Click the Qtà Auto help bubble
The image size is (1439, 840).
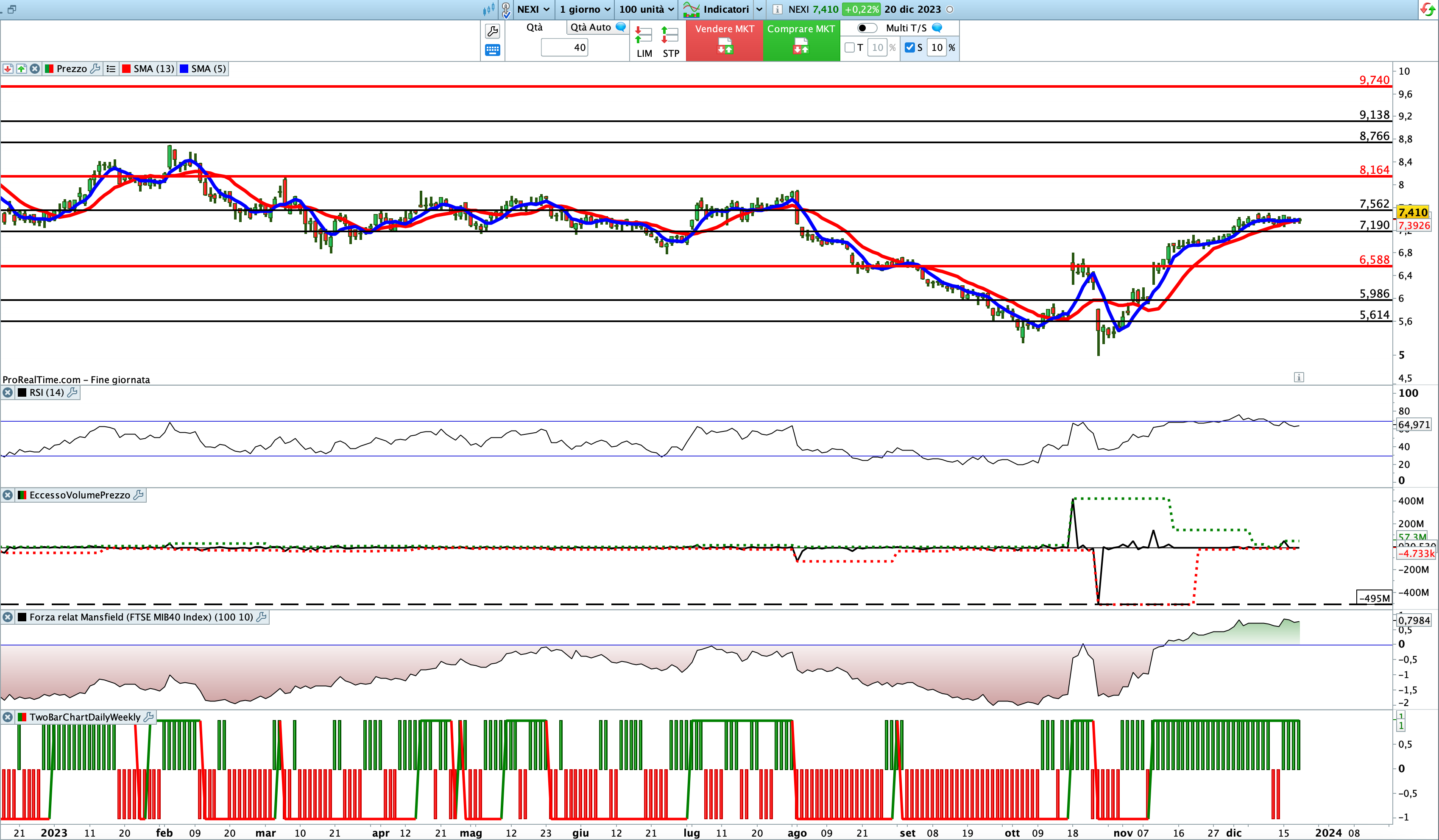pyautogui.click(x=621, y=27)
